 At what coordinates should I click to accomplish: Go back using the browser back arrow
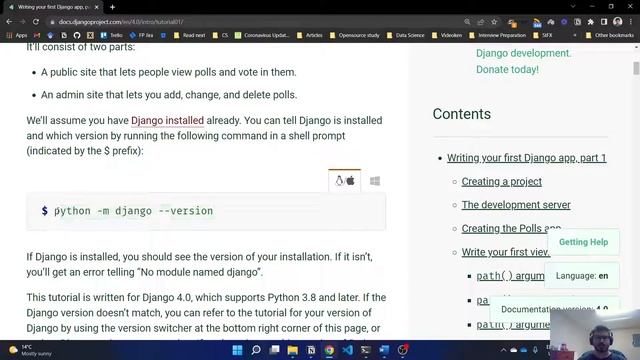[9, 22]
